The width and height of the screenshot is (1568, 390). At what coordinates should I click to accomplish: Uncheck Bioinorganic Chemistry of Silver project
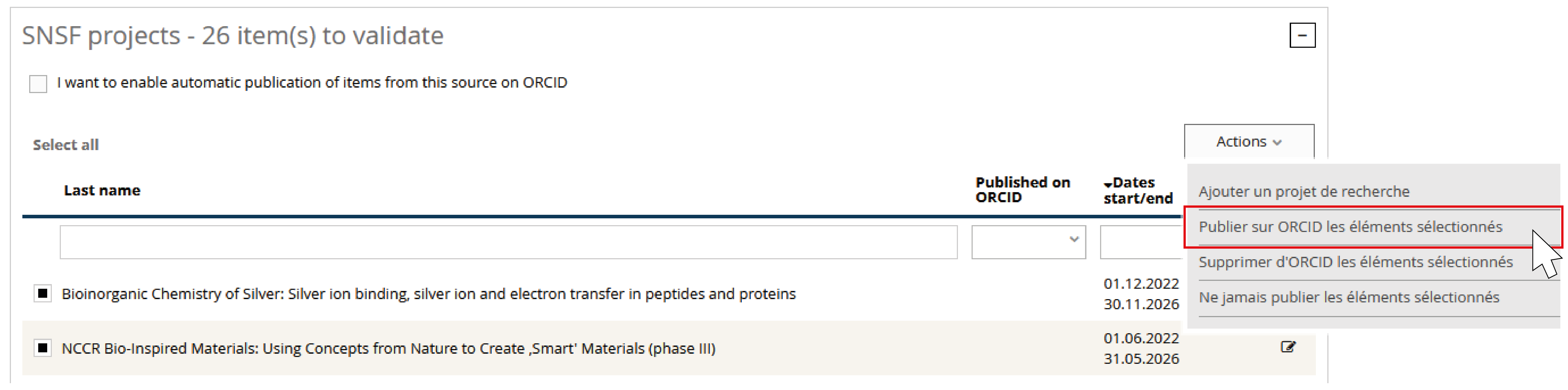(x=43, y=294)
